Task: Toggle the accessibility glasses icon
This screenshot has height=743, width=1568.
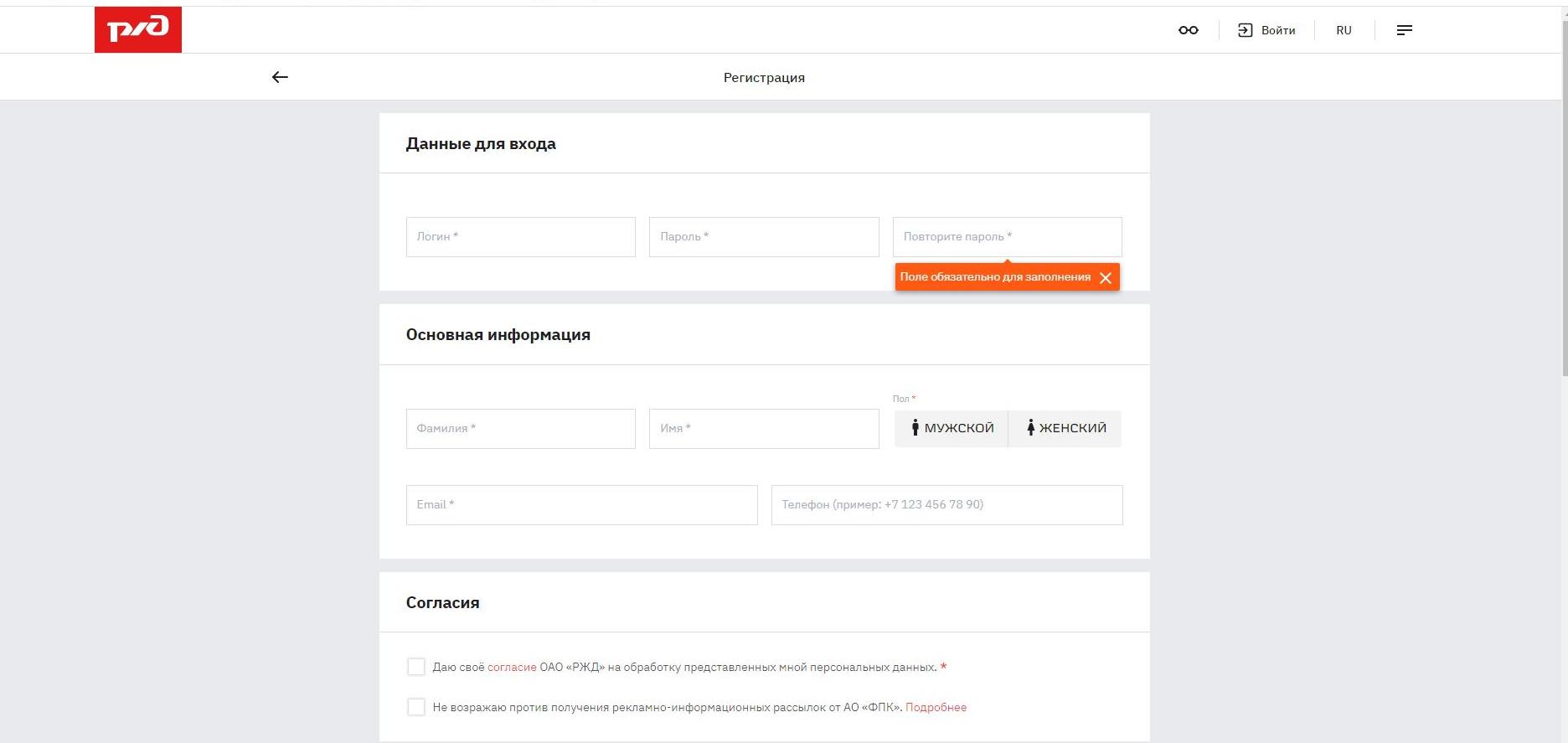Action: [x=1188, y=30]
